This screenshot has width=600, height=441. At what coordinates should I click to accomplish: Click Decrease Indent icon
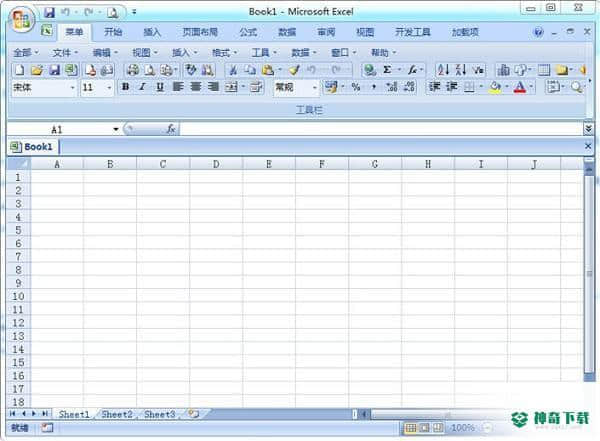(434, 87)
